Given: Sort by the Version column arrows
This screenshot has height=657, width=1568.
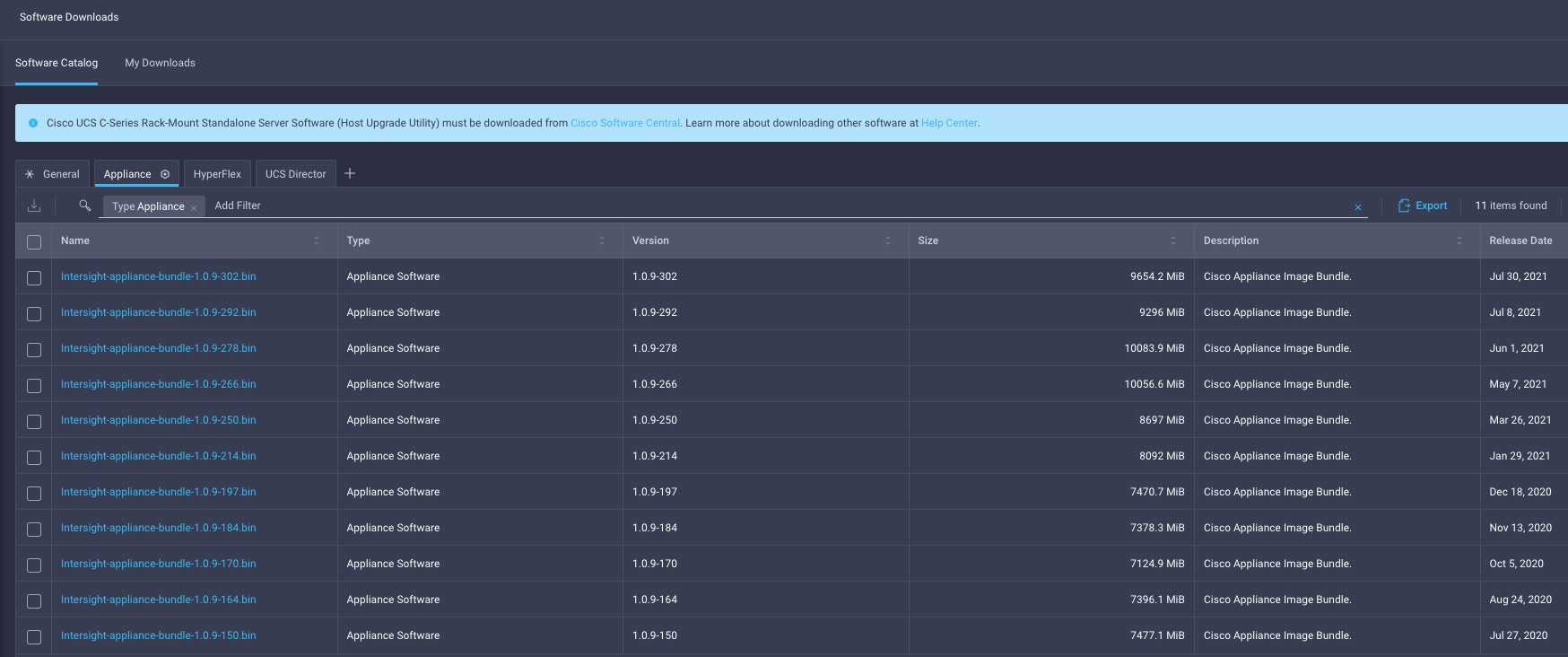Looking at the screenshot, I should (x=888, y=241).
